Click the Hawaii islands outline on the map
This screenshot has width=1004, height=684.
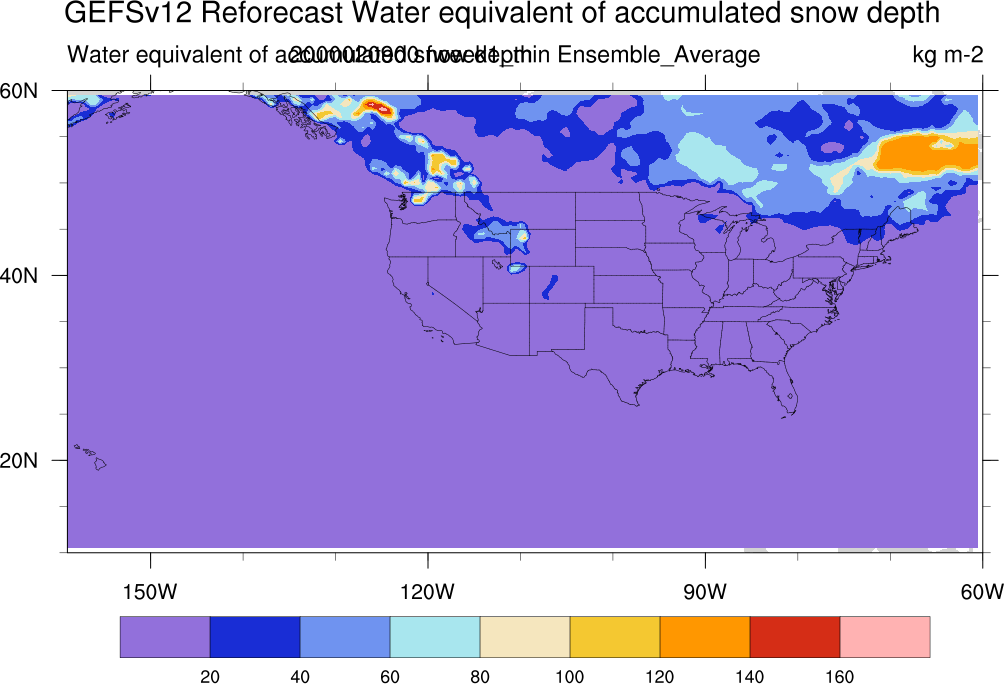91,457
